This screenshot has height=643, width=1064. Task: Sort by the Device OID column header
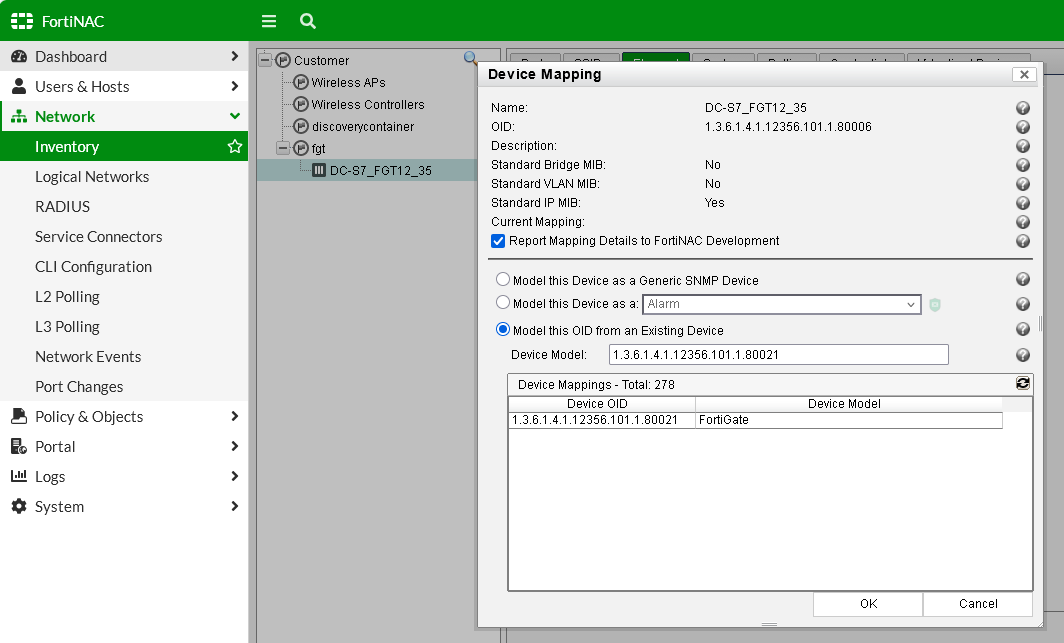point(601,404)
